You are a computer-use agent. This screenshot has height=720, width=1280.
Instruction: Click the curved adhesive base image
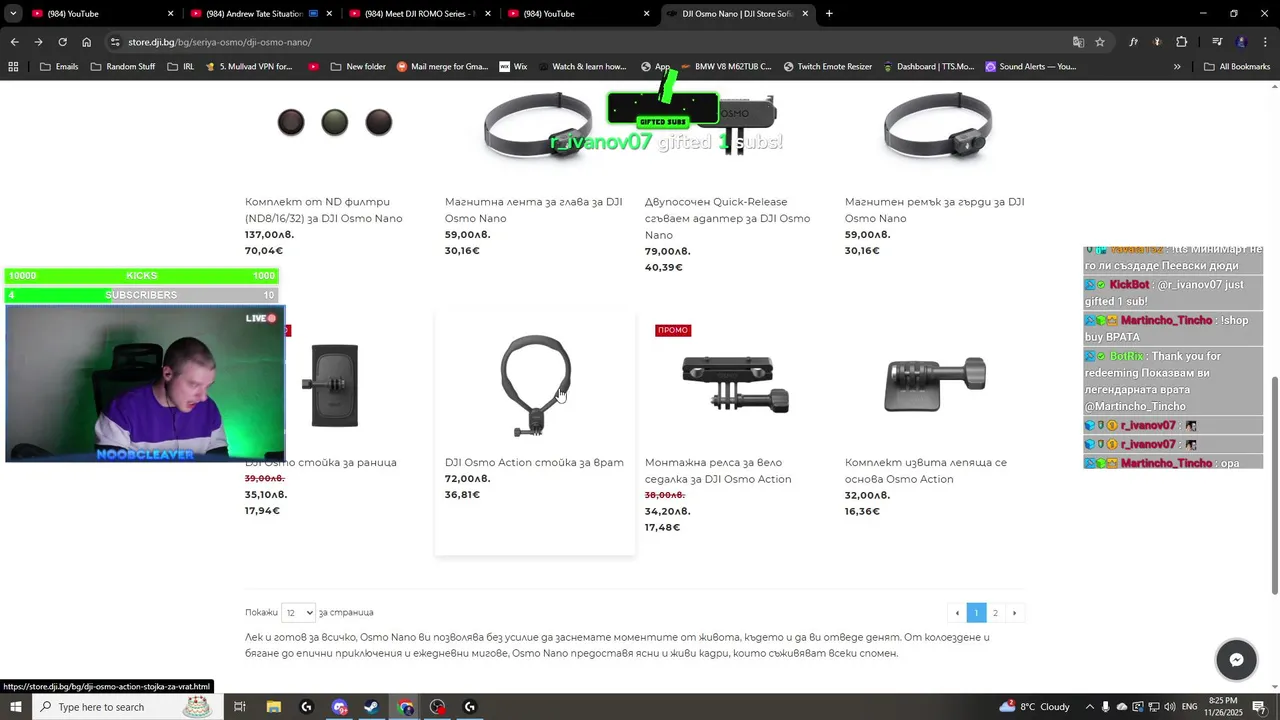tap(935, 384)
